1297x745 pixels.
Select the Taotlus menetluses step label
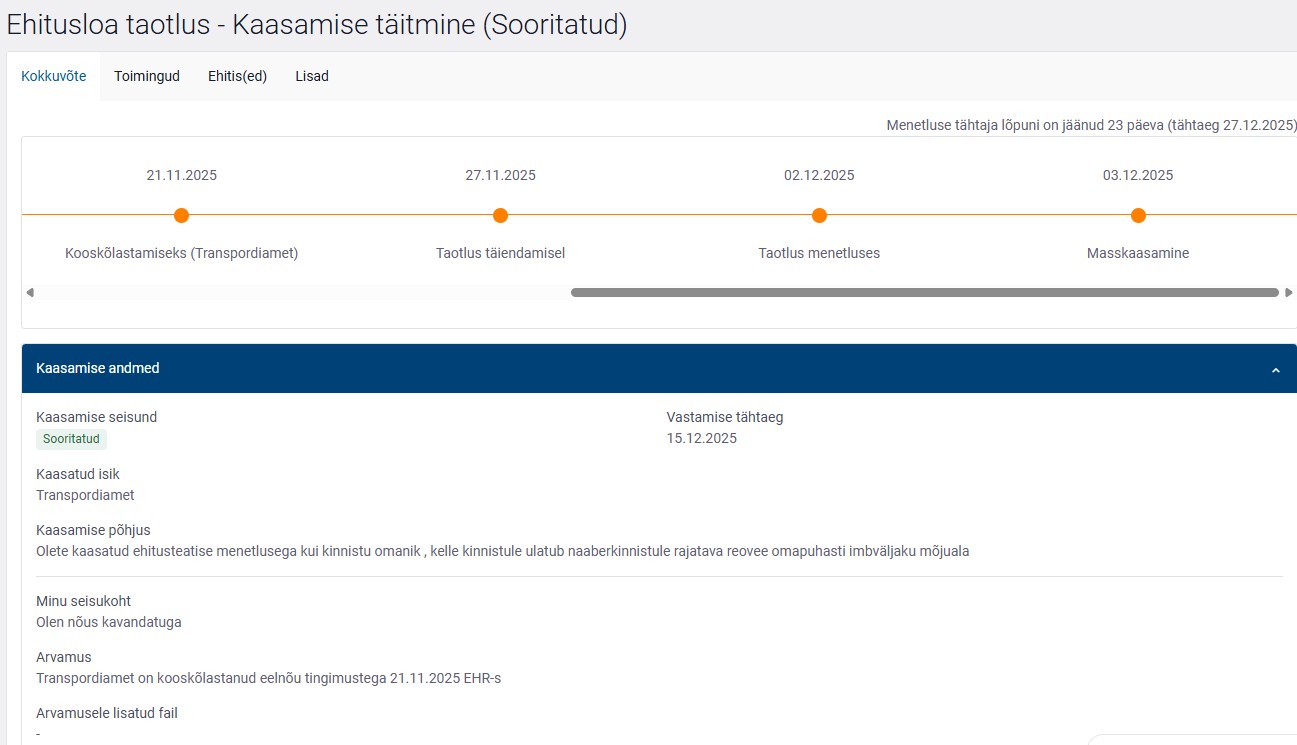pos(819,253)
